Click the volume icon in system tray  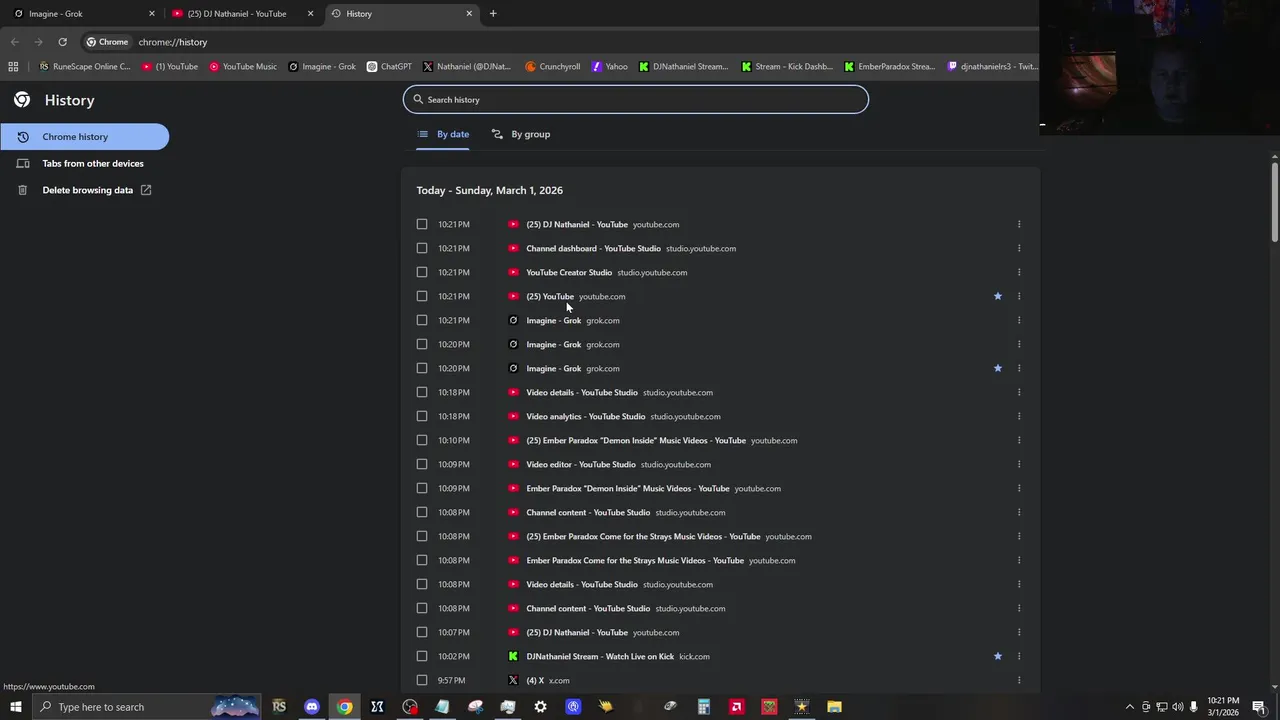pyautogui.click(x=1177, y=707)
